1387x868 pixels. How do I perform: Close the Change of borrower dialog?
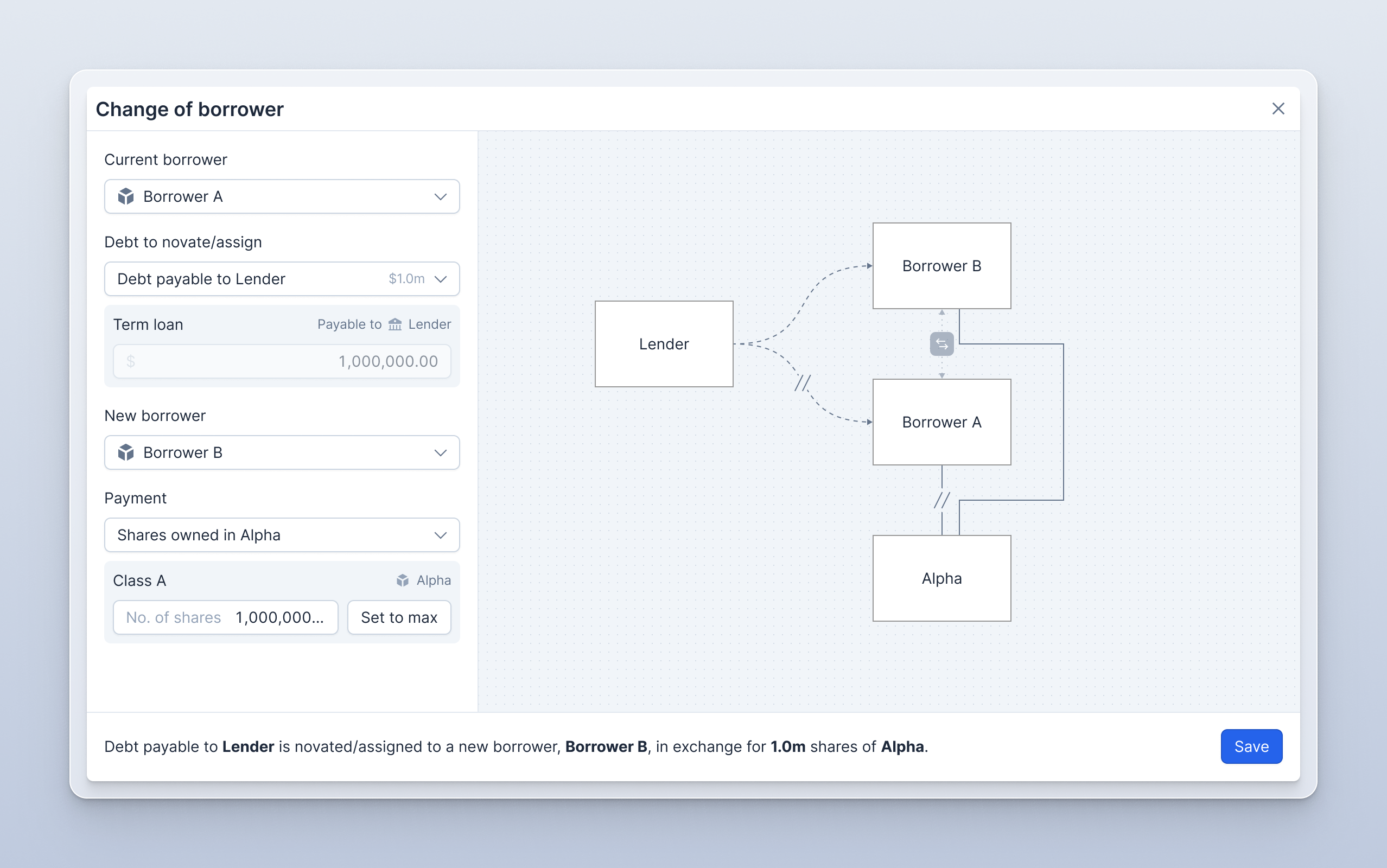pyautogui.click(x=1279, y=108)
